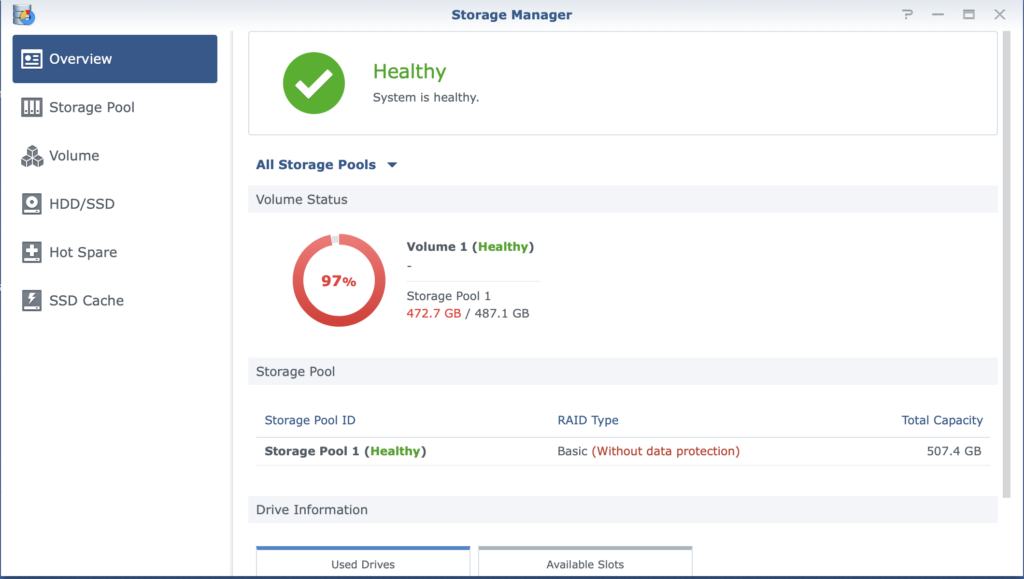Open help with the question mark icon
Viewport: 1024px width, 579px height.
click(x=908, y=15)
